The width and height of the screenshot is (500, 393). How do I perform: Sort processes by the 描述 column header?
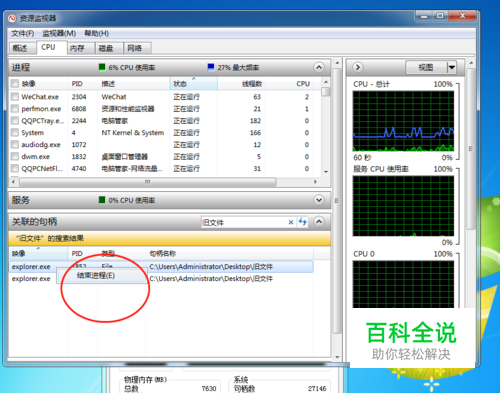click(133, 83)
